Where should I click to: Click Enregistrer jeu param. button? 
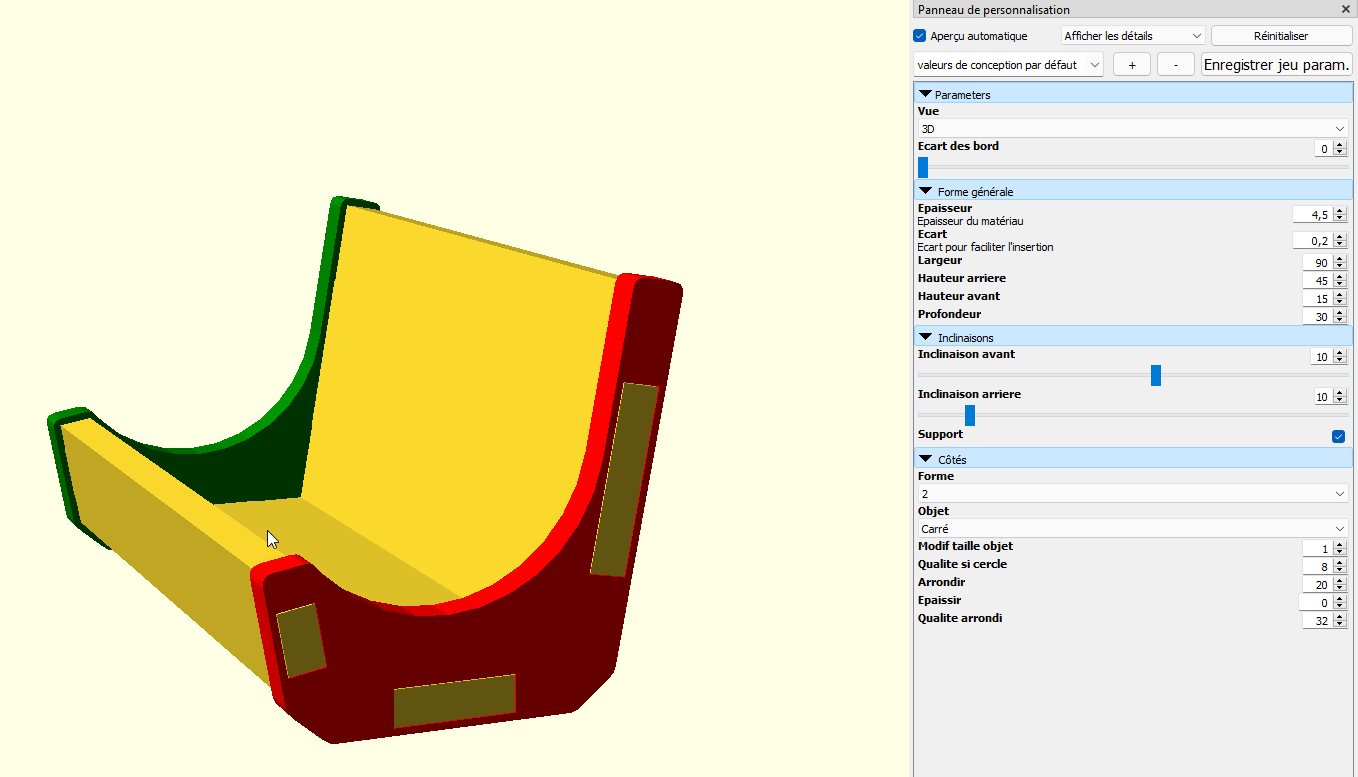(1276, 65)
